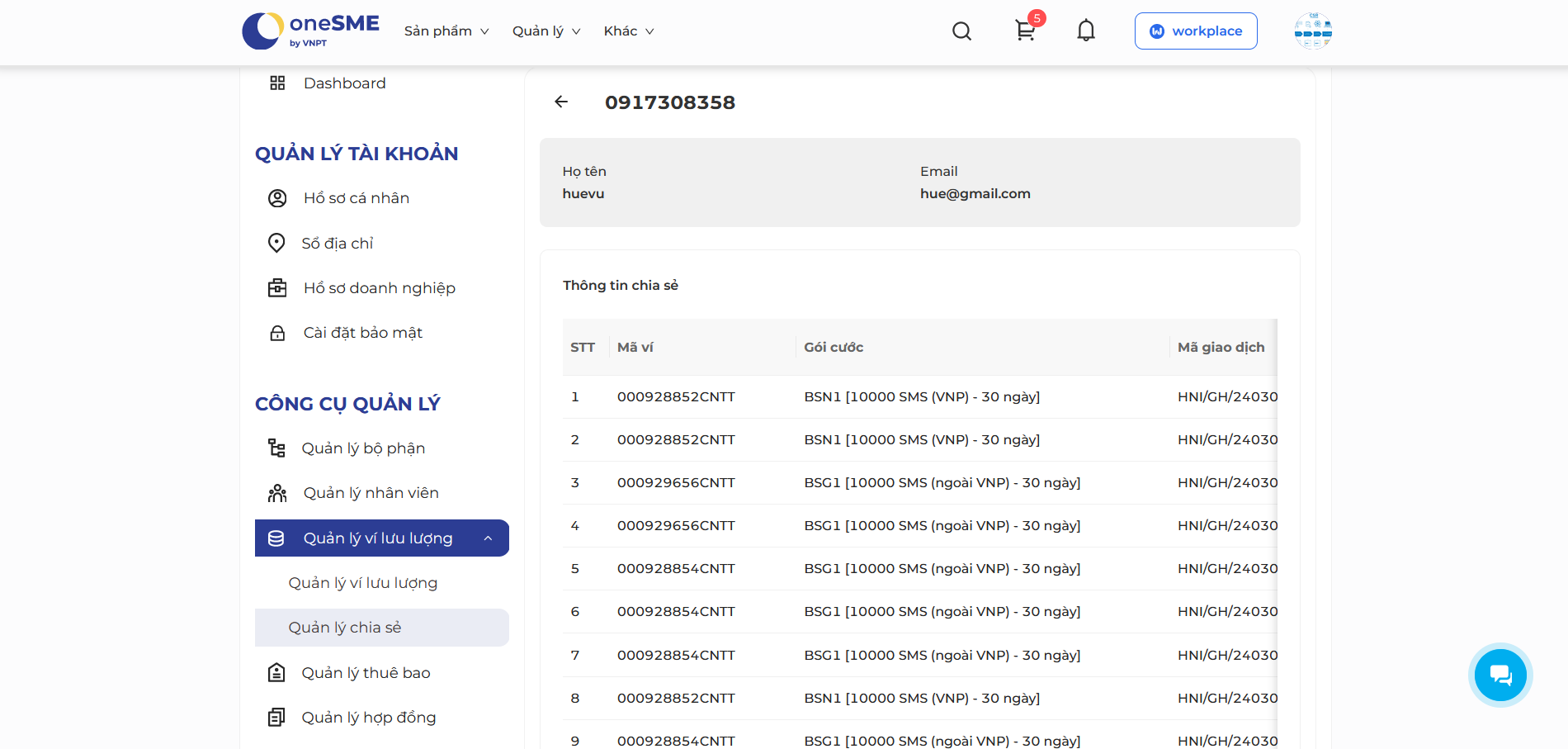
Task: Click the Thông tin chia sẻ section title
Action: point(621,285)
